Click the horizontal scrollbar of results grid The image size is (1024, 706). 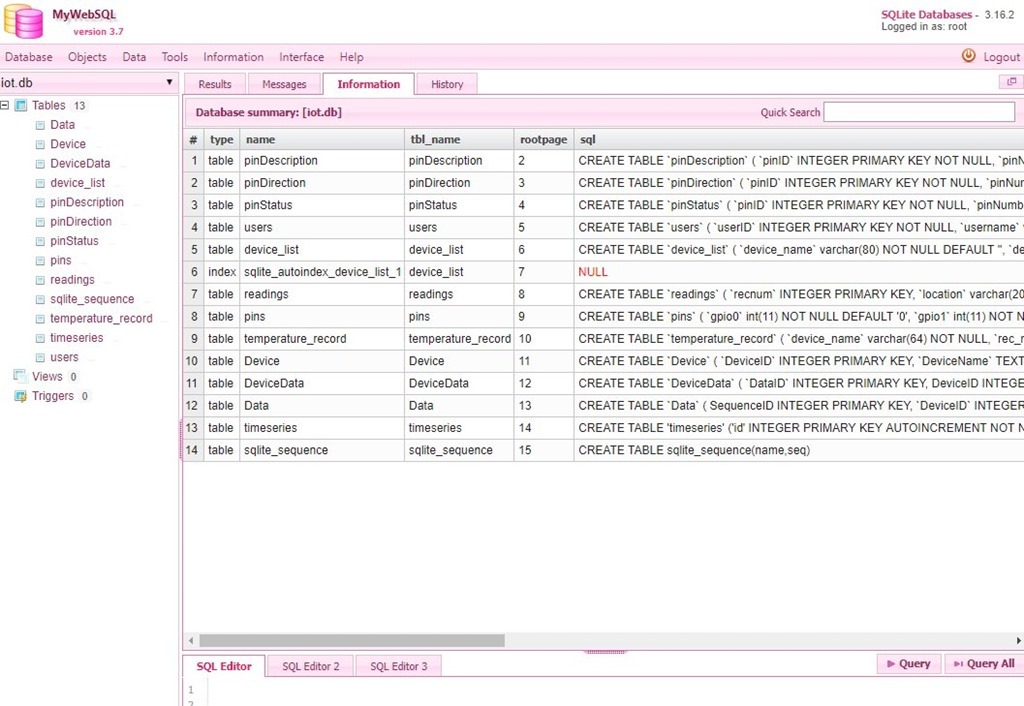click(350, 640)
